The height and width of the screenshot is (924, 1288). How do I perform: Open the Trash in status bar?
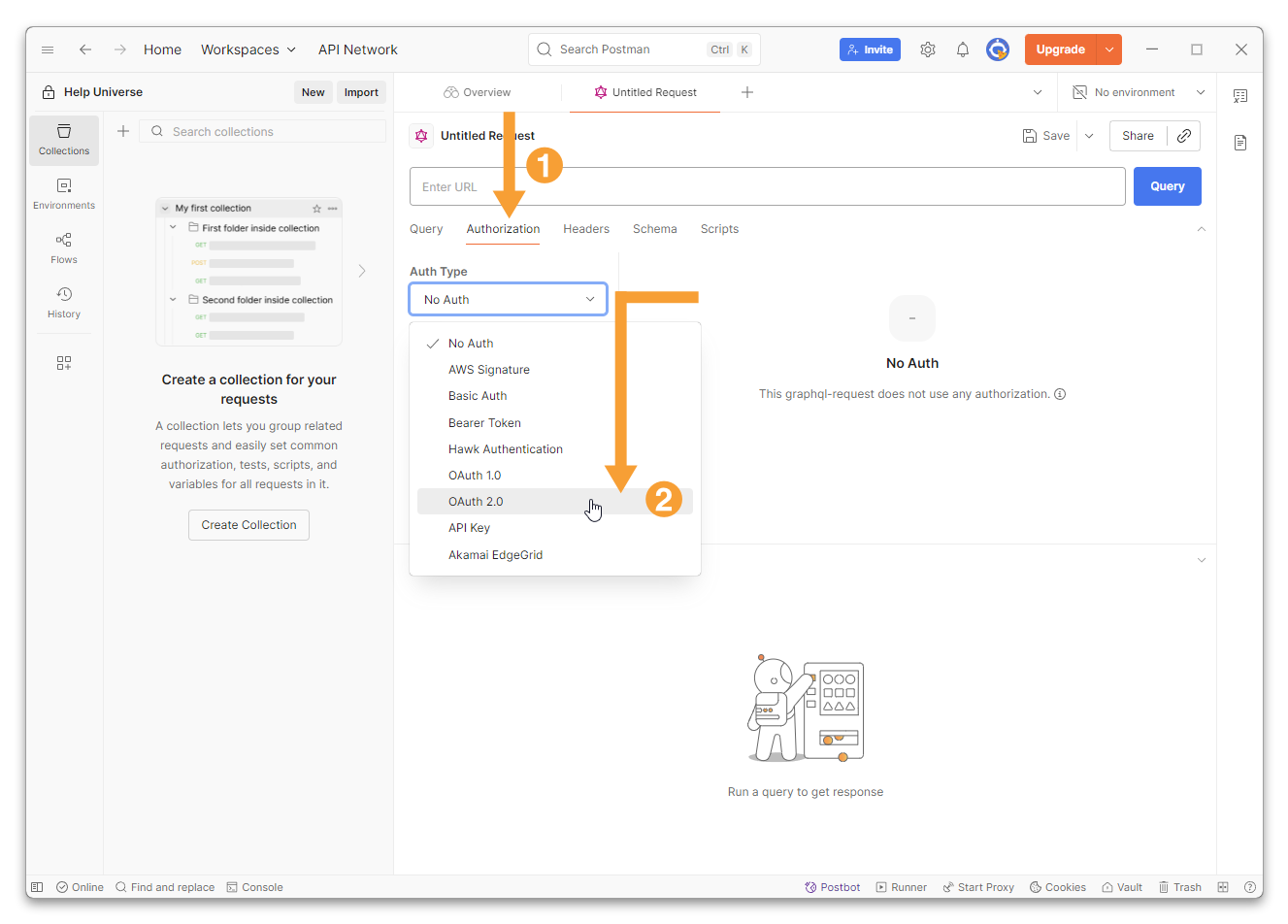coord(1179,887)
